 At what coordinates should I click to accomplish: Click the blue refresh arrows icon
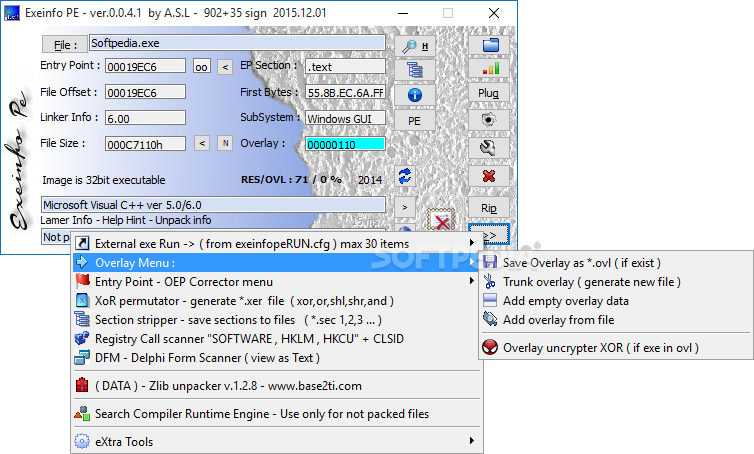405,176
